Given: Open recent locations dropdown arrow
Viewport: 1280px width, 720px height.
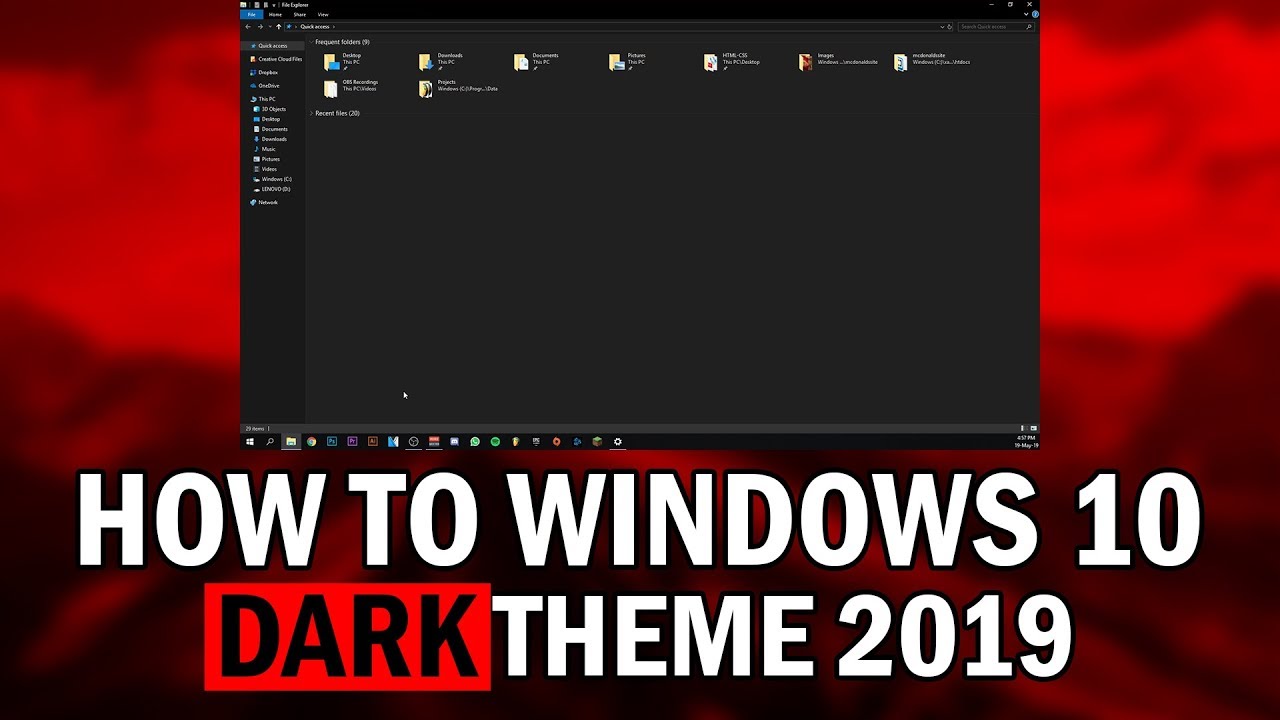Looking at the screenshot, I should [x=270, y=27].
